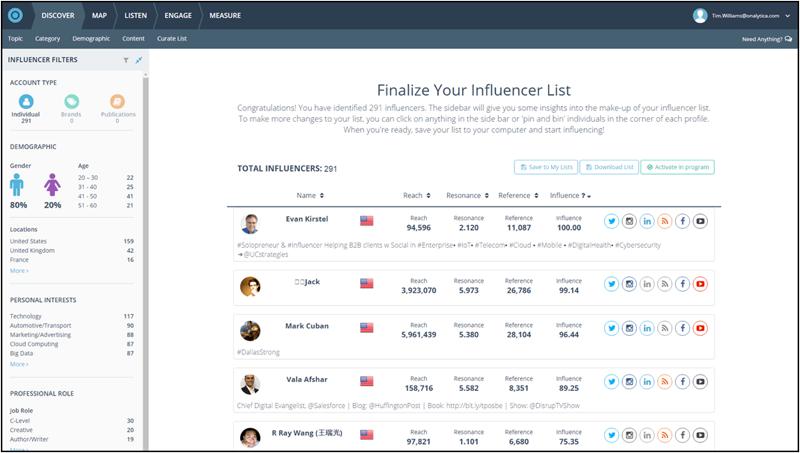
Task: Open R Ray Wang's Twitter icon
Action: [611, 435]
